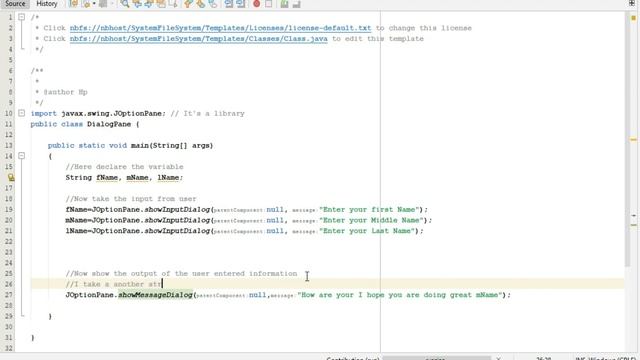
Task: Click the navigate Back toolbar icon
Action: pyautogui.click(x=86, y=4)
